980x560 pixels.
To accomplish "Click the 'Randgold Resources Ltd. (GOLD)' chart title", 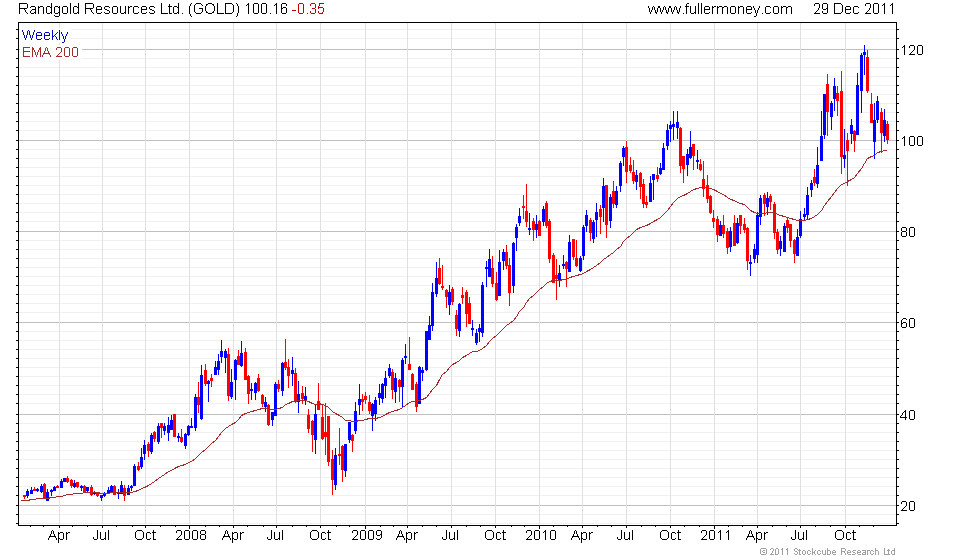I will click(x=129, y=9).
